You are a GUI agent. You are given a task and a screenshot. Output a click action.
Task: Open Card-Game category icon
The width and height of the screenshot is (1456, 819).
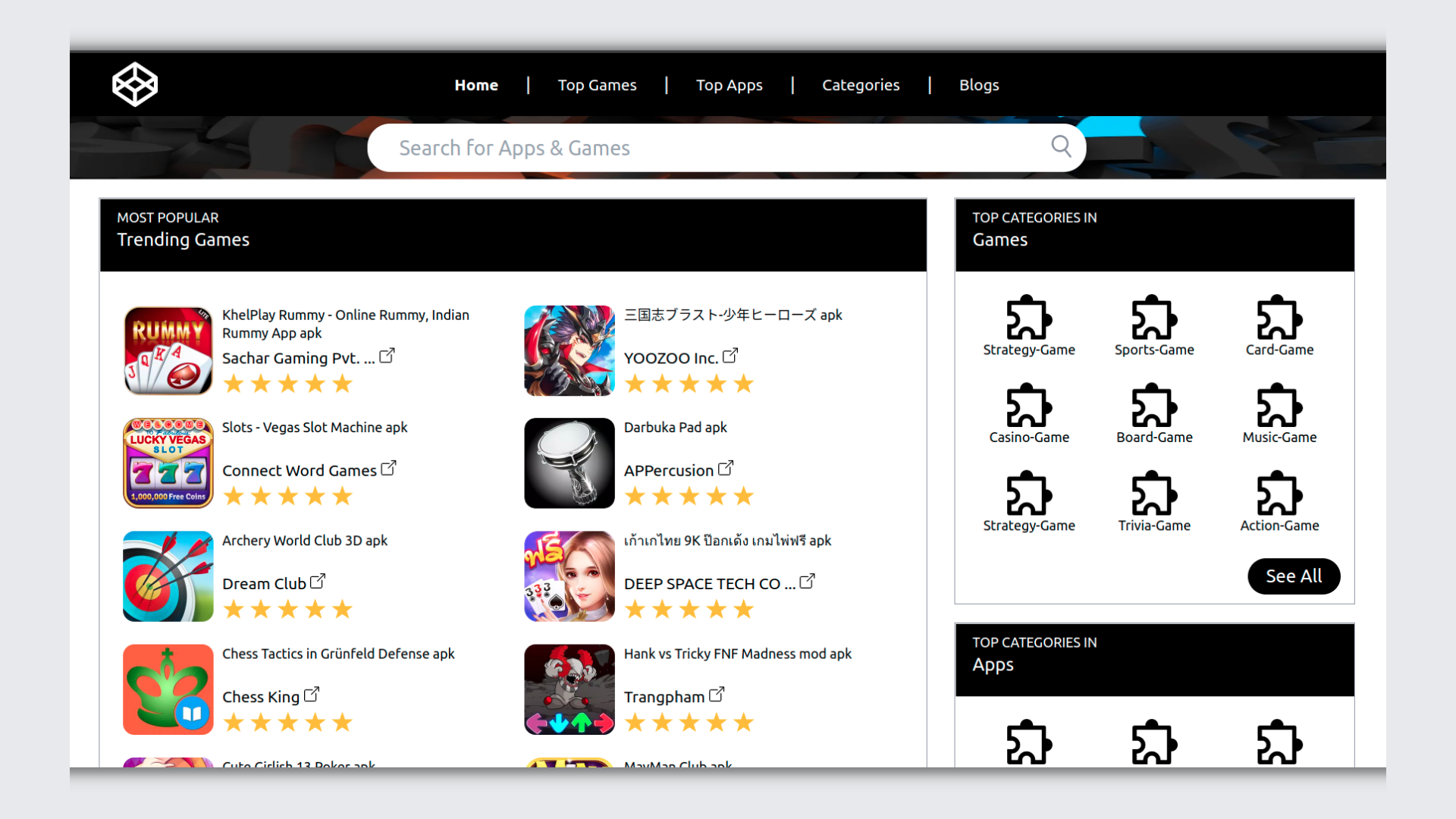tap(1279, 318)
